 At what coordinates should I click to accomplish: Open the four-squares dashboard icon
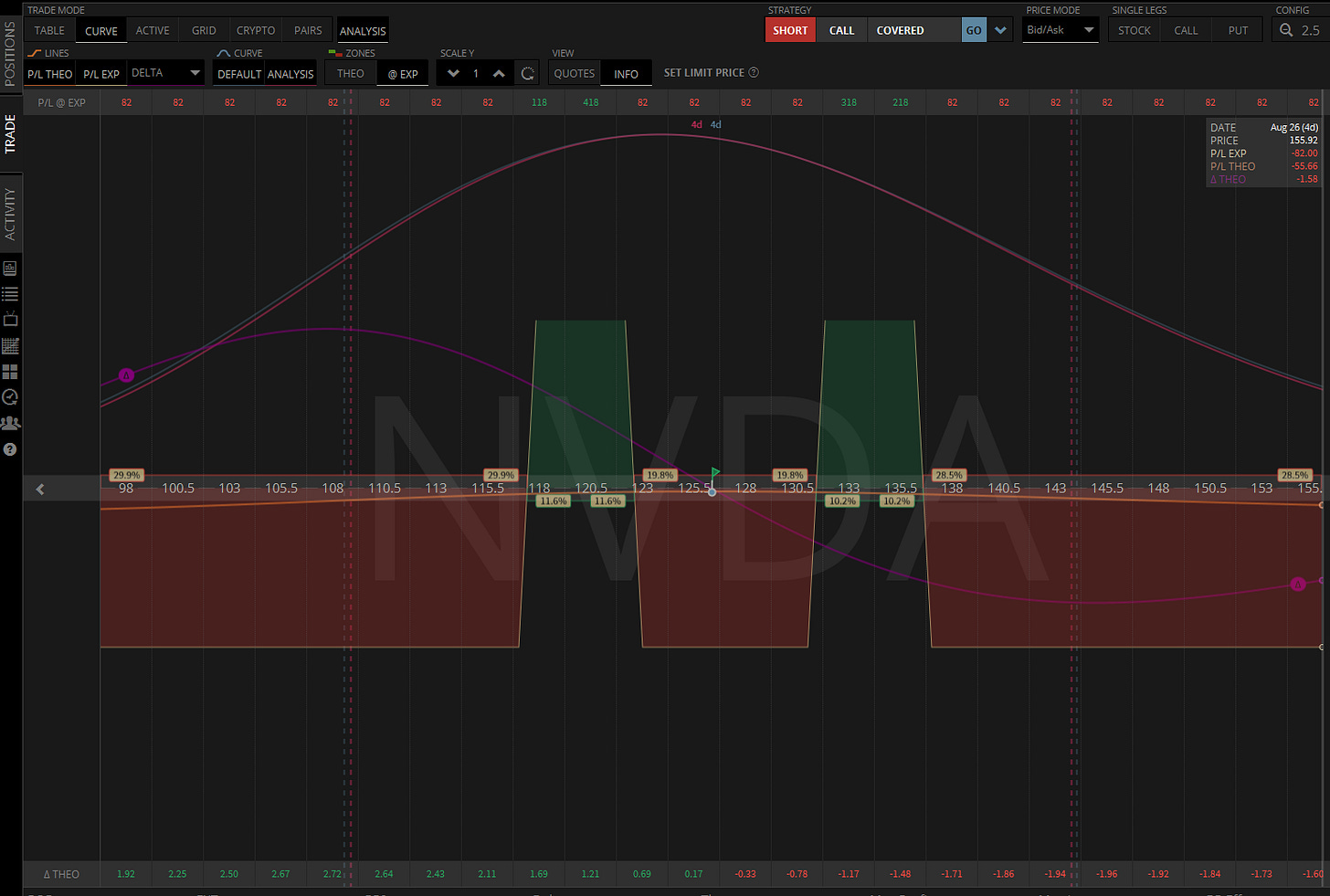tap(10, 372)
